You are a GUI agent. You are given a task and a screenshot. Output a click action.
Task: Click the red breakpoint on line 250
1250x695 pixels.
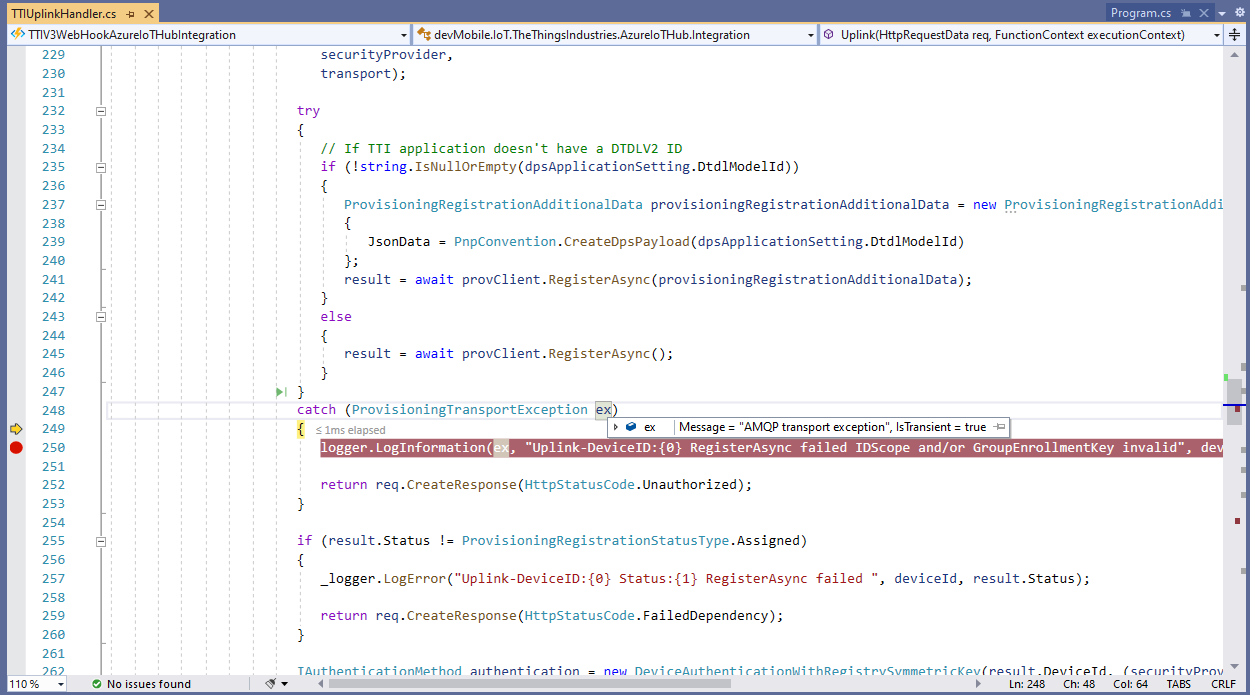[15, 448]
